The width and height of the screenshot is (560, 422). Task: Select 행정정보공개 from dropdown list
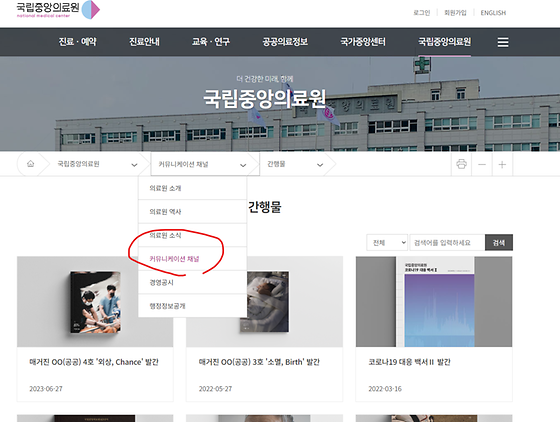192,306
